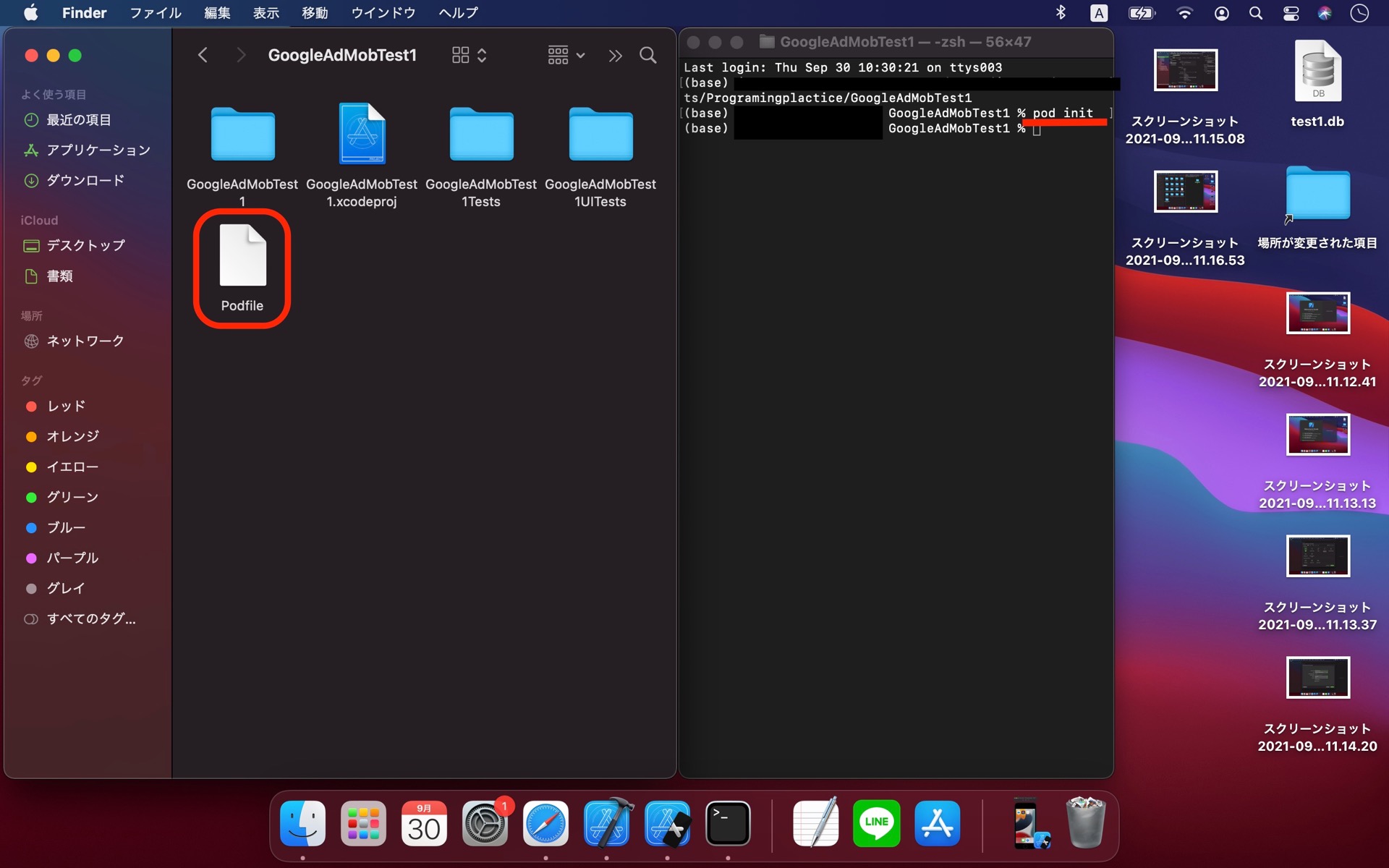
Task: Select 書類 in sidebar
Action: coord(59,276)
